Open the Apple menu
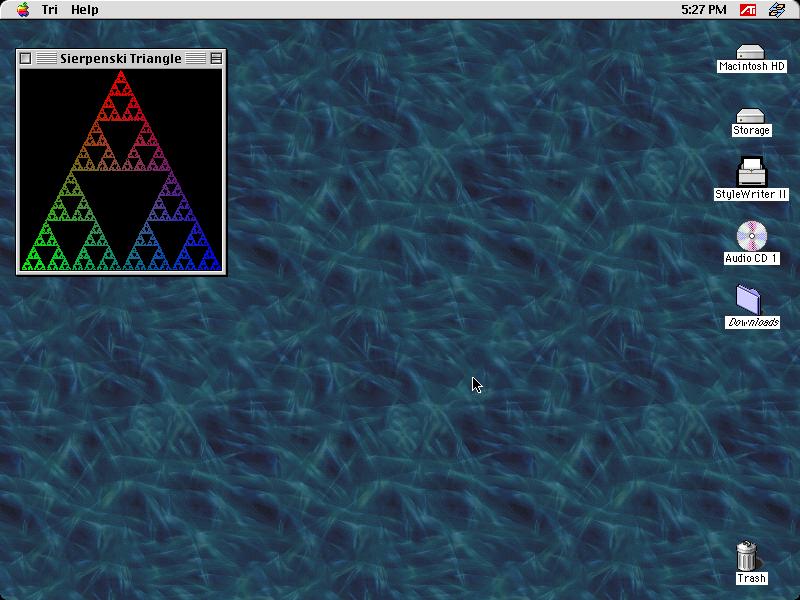 click(x=23, y=9)
